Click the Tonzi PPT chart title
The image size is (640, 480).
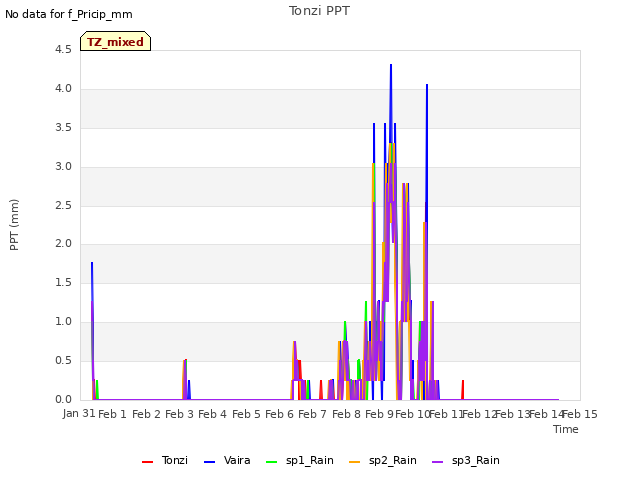point(319,11)
